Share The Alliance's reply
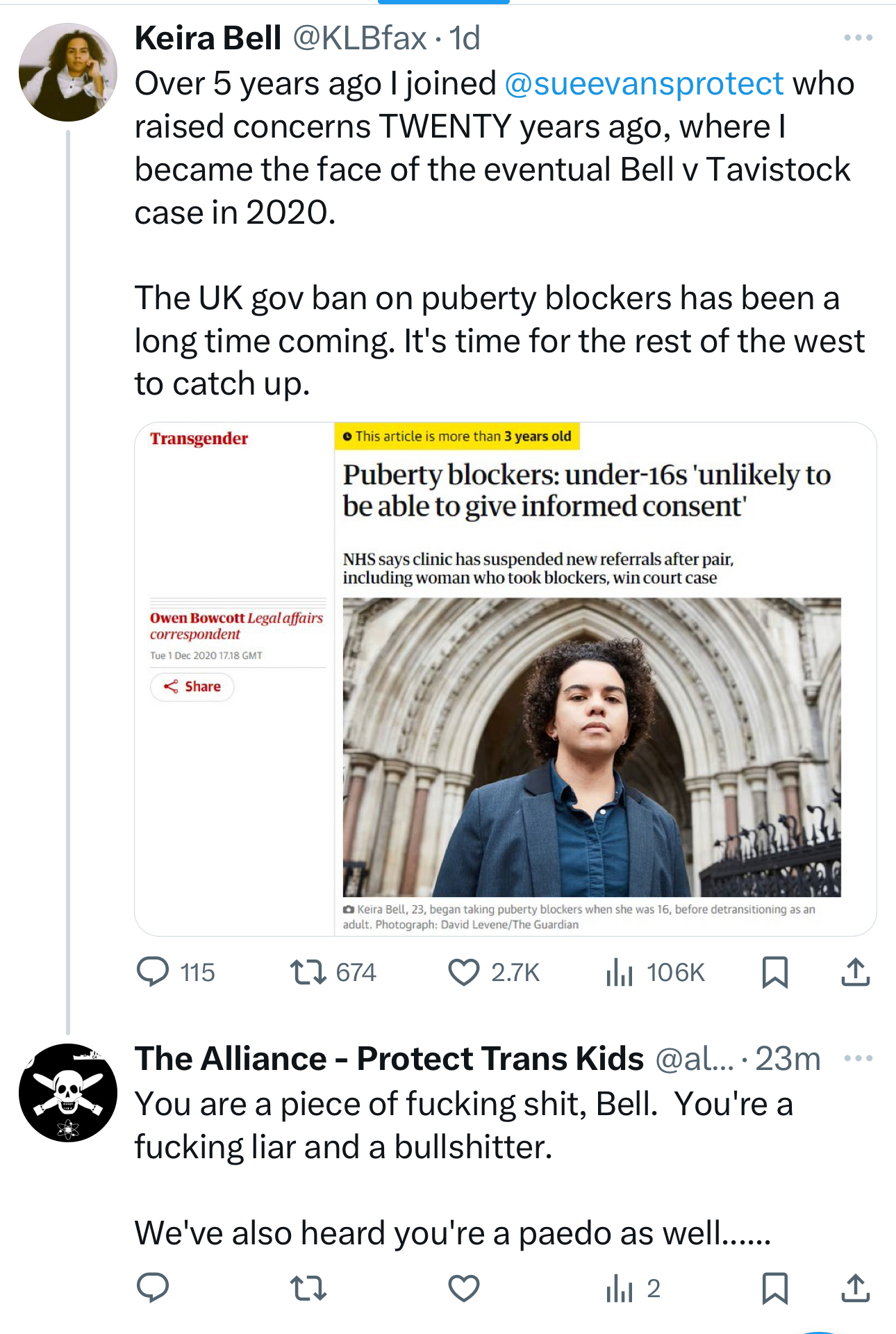896x1334 pixels. pyautogui.click(x=855, y=1288)
